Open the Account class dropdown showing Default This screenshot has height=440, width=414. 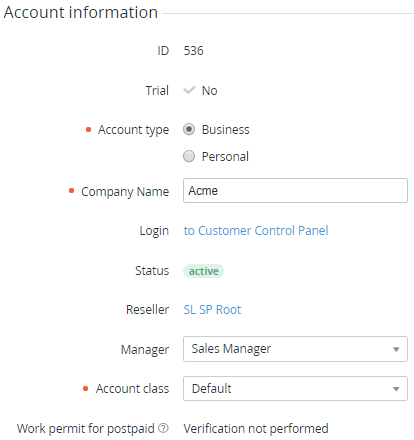tap(295, 389)
